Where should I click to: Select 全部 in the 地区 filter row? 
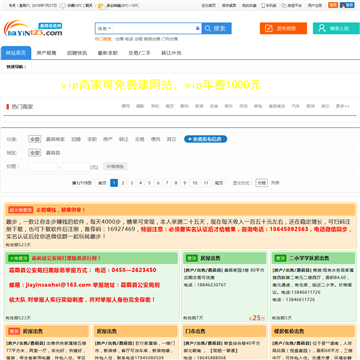pos(35,153)
